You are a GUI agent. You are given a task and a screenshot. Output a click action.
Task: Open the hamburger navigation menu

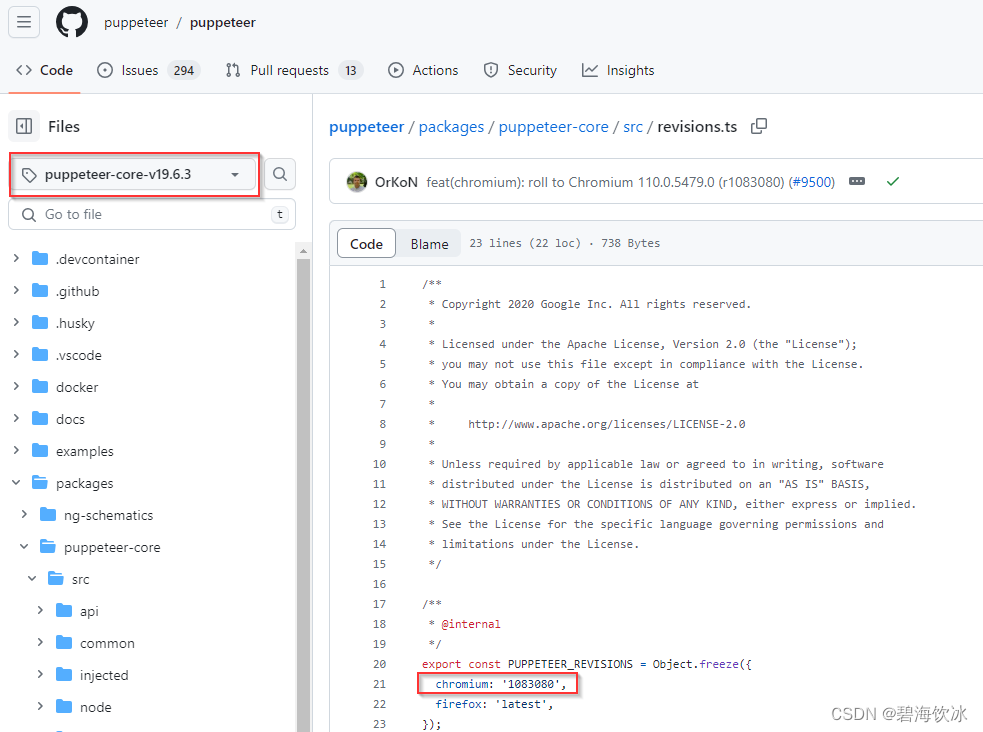24,22
